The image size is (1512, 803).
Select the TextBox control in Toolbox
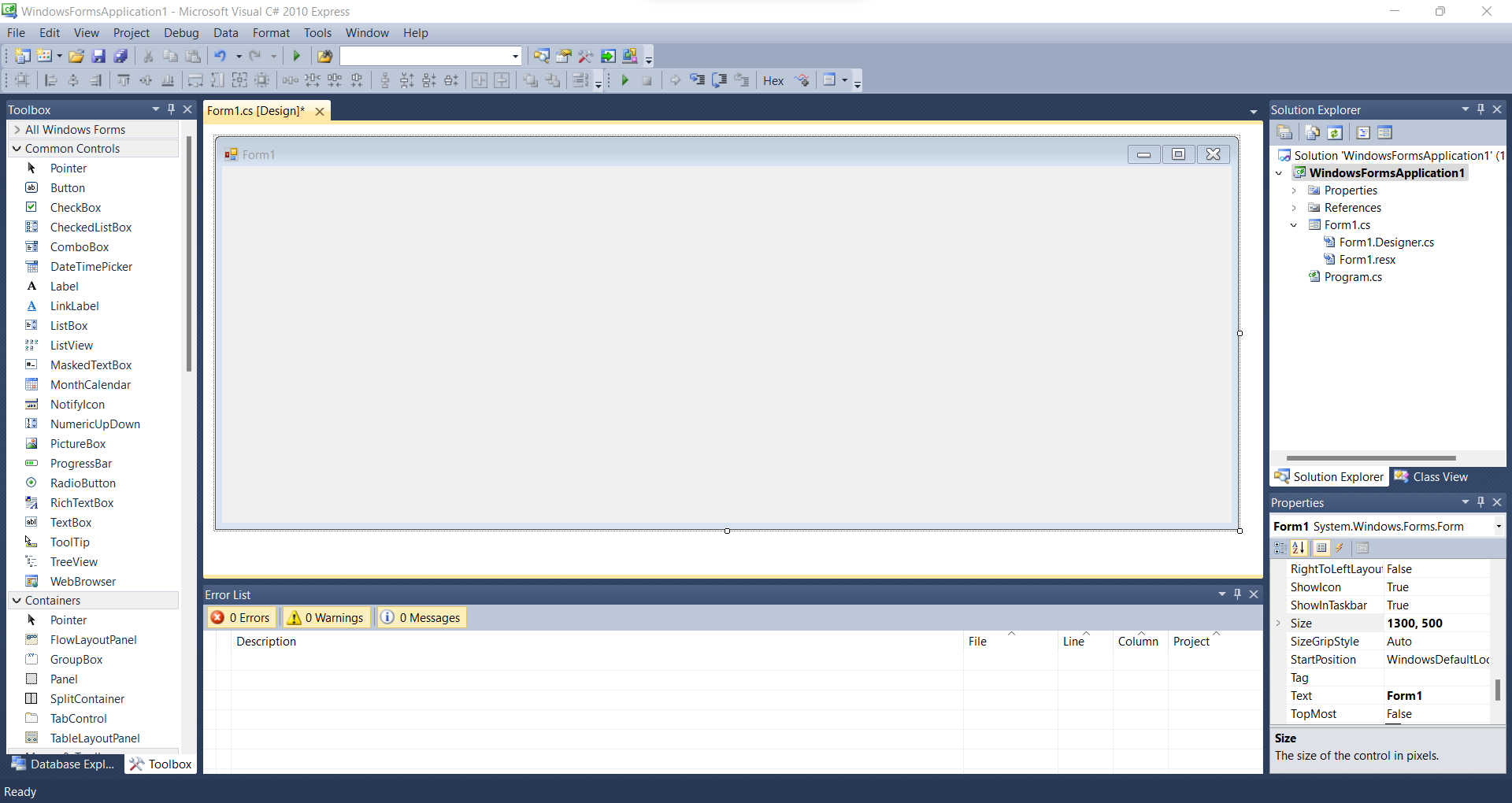[x=71, y=523]
